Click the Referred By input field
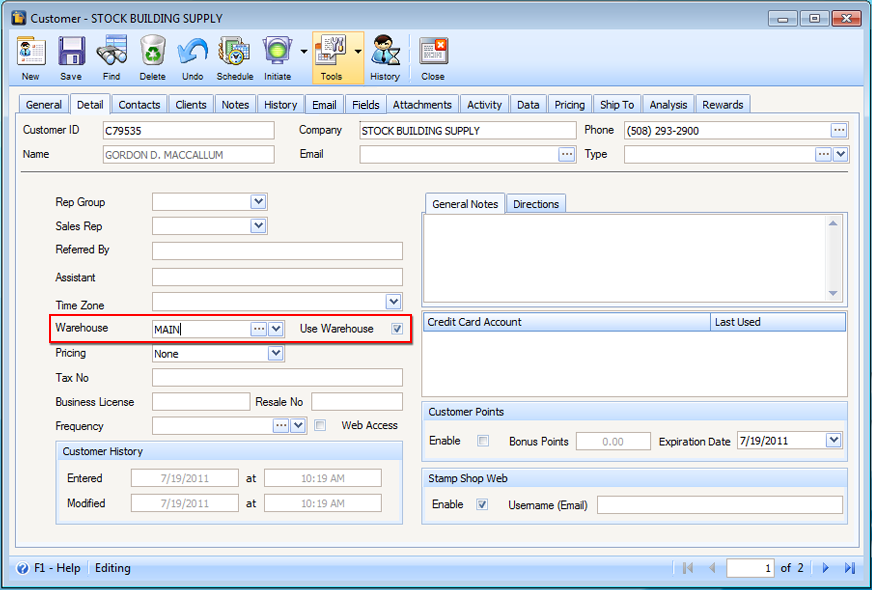Screen dimensions: 872x590 [278, 250]
